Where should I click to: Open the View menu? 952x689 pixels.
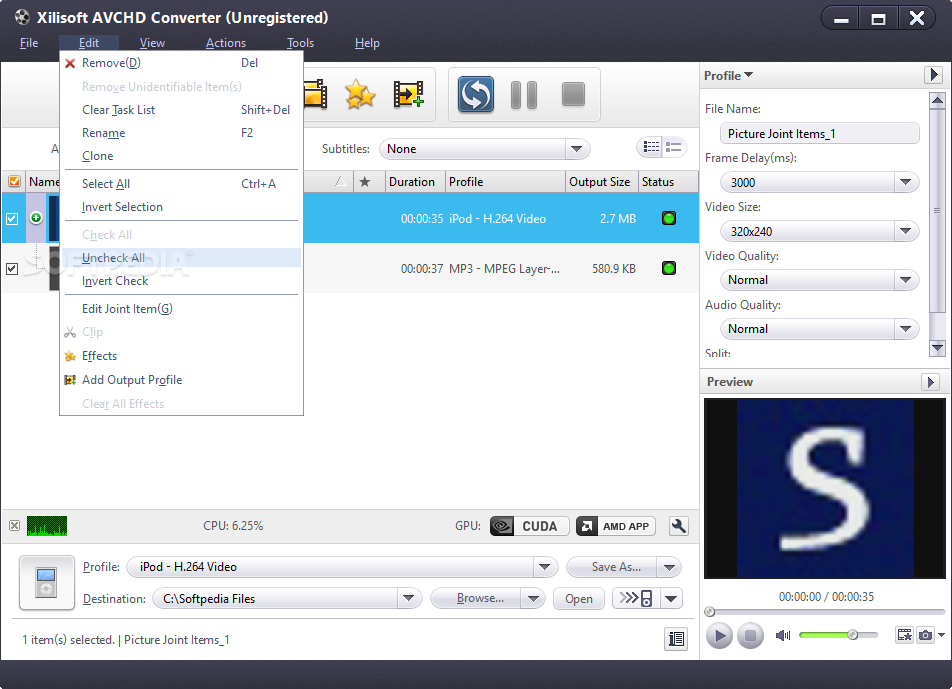152,43
